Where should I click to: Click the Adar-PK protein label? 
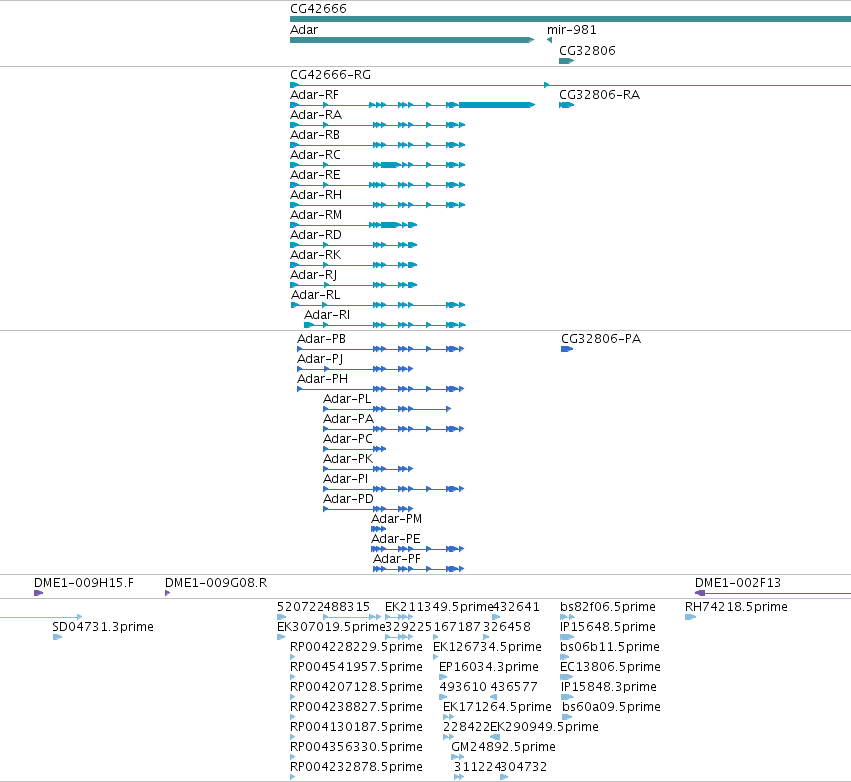point(348,459)
